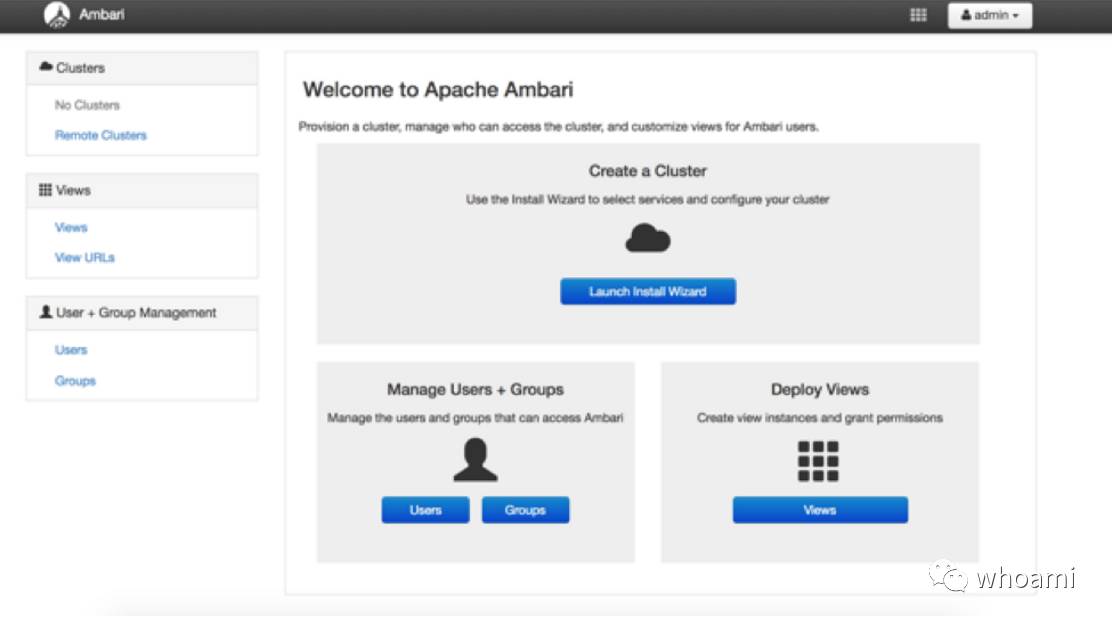Click the large cloud icon under Create a Cluster
This screenshot has height=624, width=1112.
647,238
